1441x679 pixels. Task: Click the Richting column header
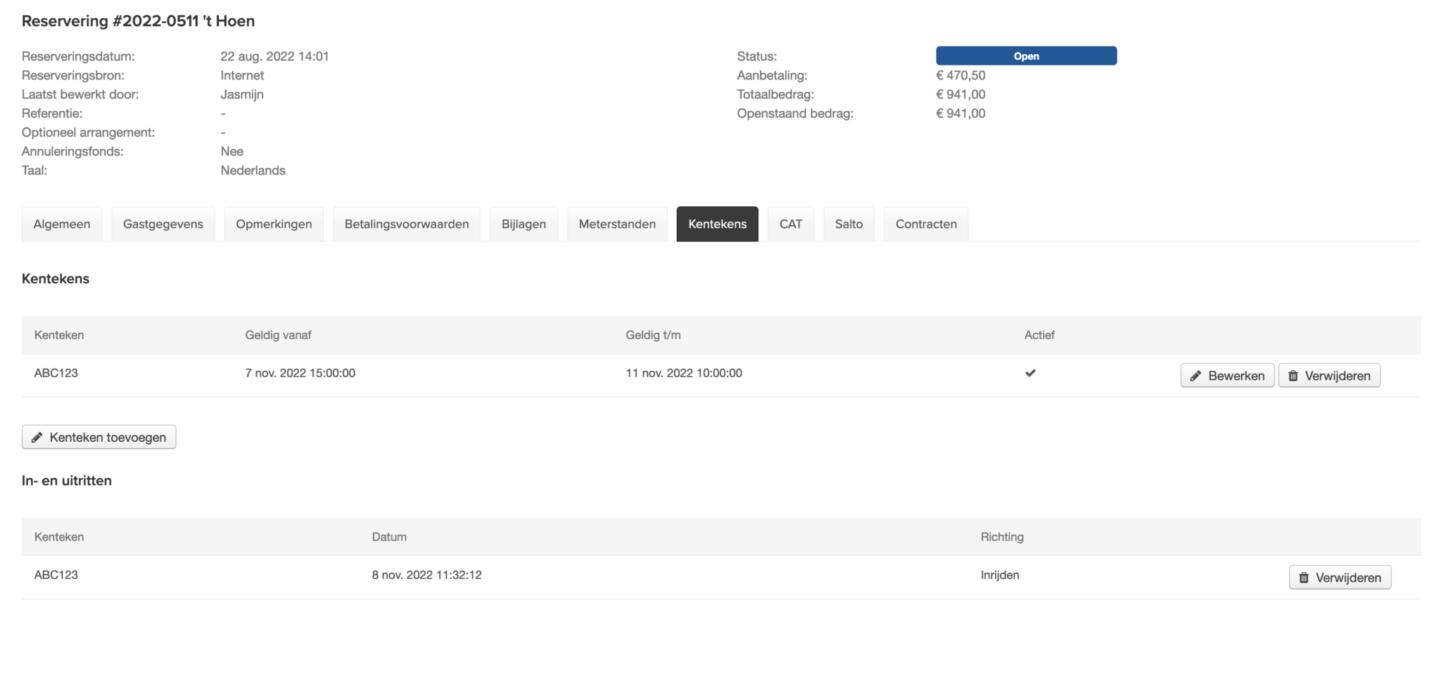pyautogui.click(x=1002, y=537)
